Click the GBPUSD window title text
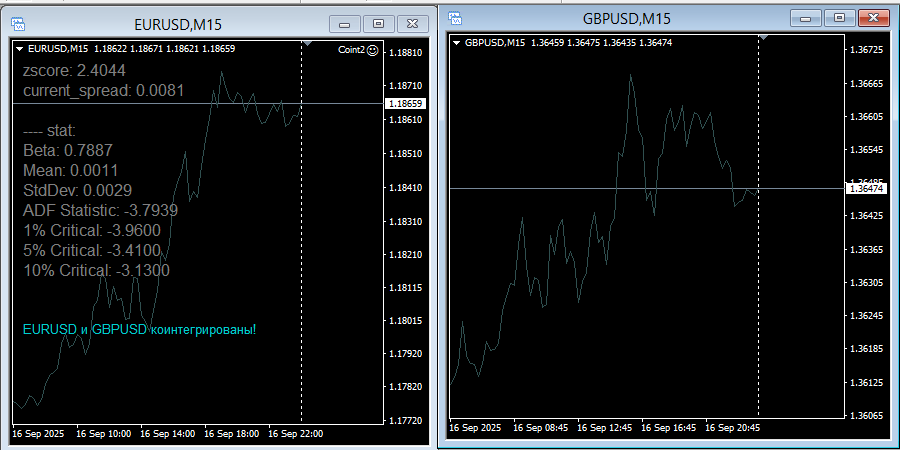Viewport: 900px width, 450px height. pyautogui.click(x=627, y=18)
